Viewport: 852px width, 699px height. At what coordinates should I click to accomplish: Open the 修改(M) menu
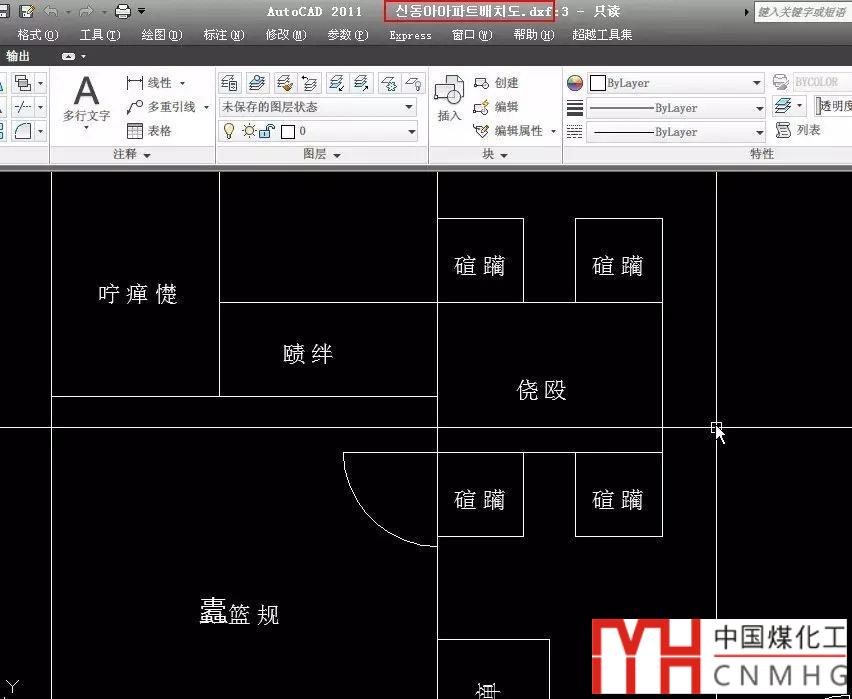pyautogui.click(x=286, y=35)
